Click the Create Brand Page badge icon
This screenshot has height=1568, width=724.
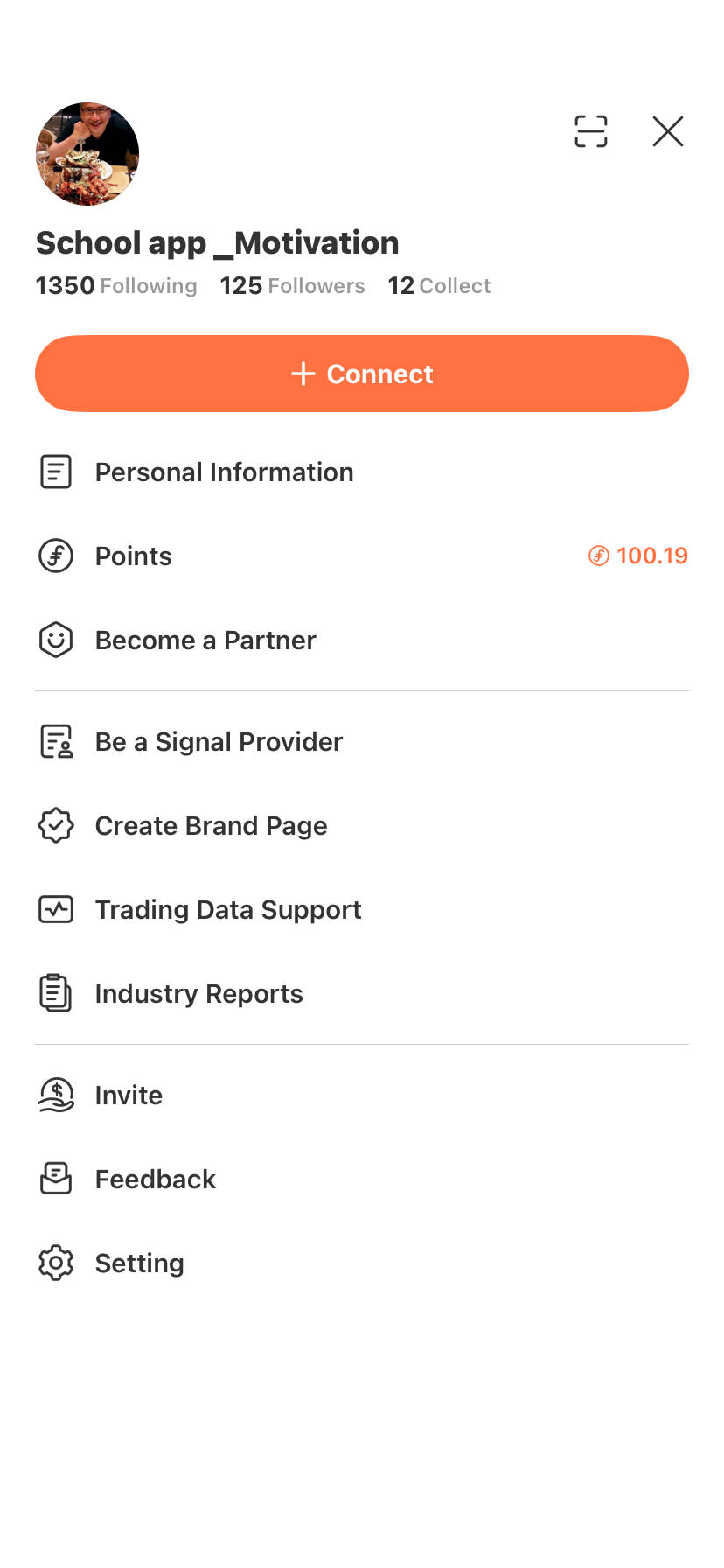click(56, 825)
